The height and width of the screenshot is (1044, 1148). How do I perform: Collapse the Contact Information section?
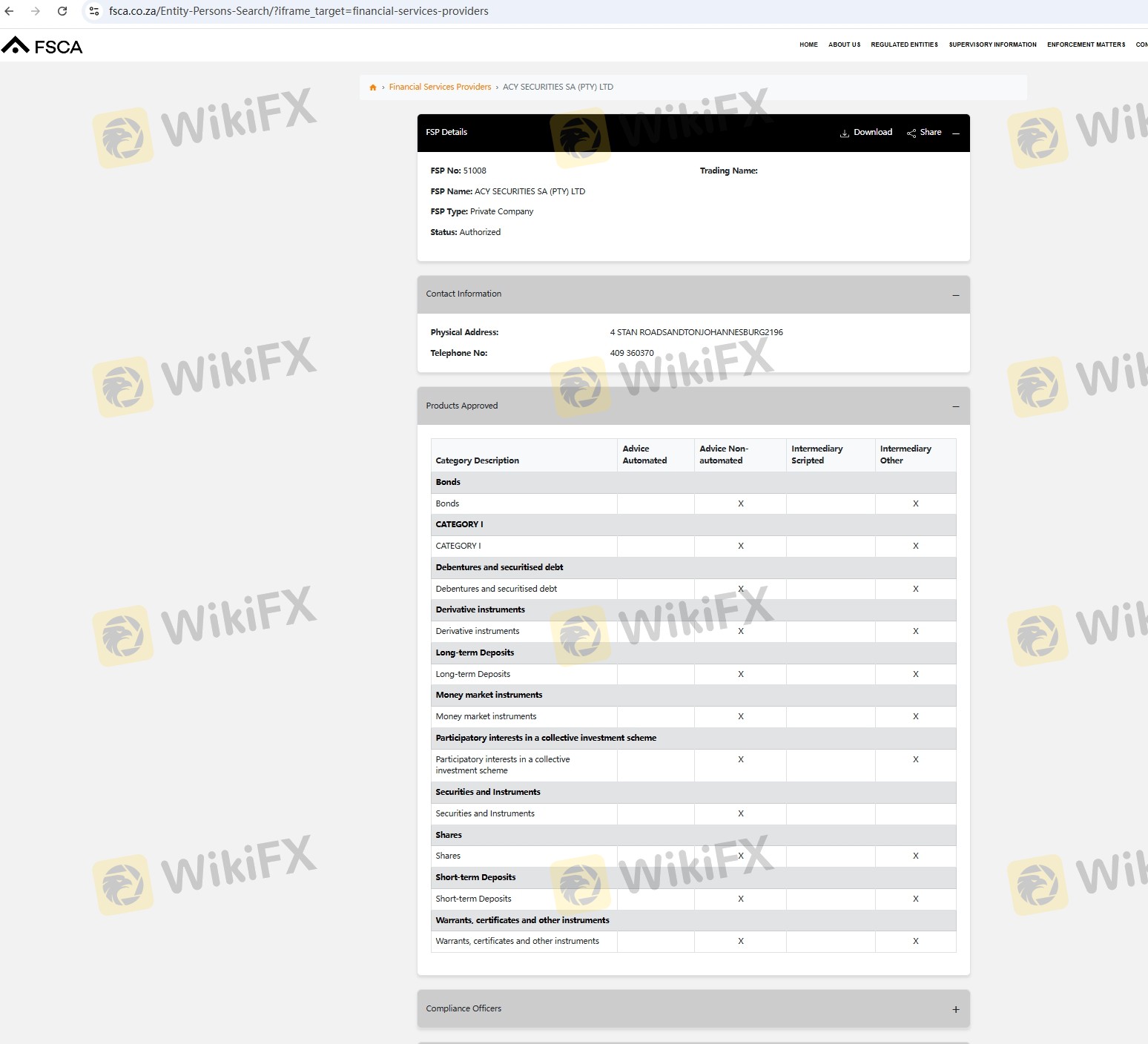coord(956,295)
